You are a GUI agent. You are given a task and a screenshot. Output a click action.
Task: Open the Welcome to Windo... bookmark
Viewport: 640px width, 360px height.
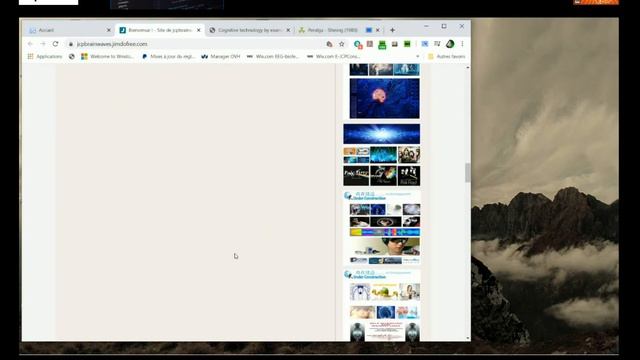click(x=107, y=56)
